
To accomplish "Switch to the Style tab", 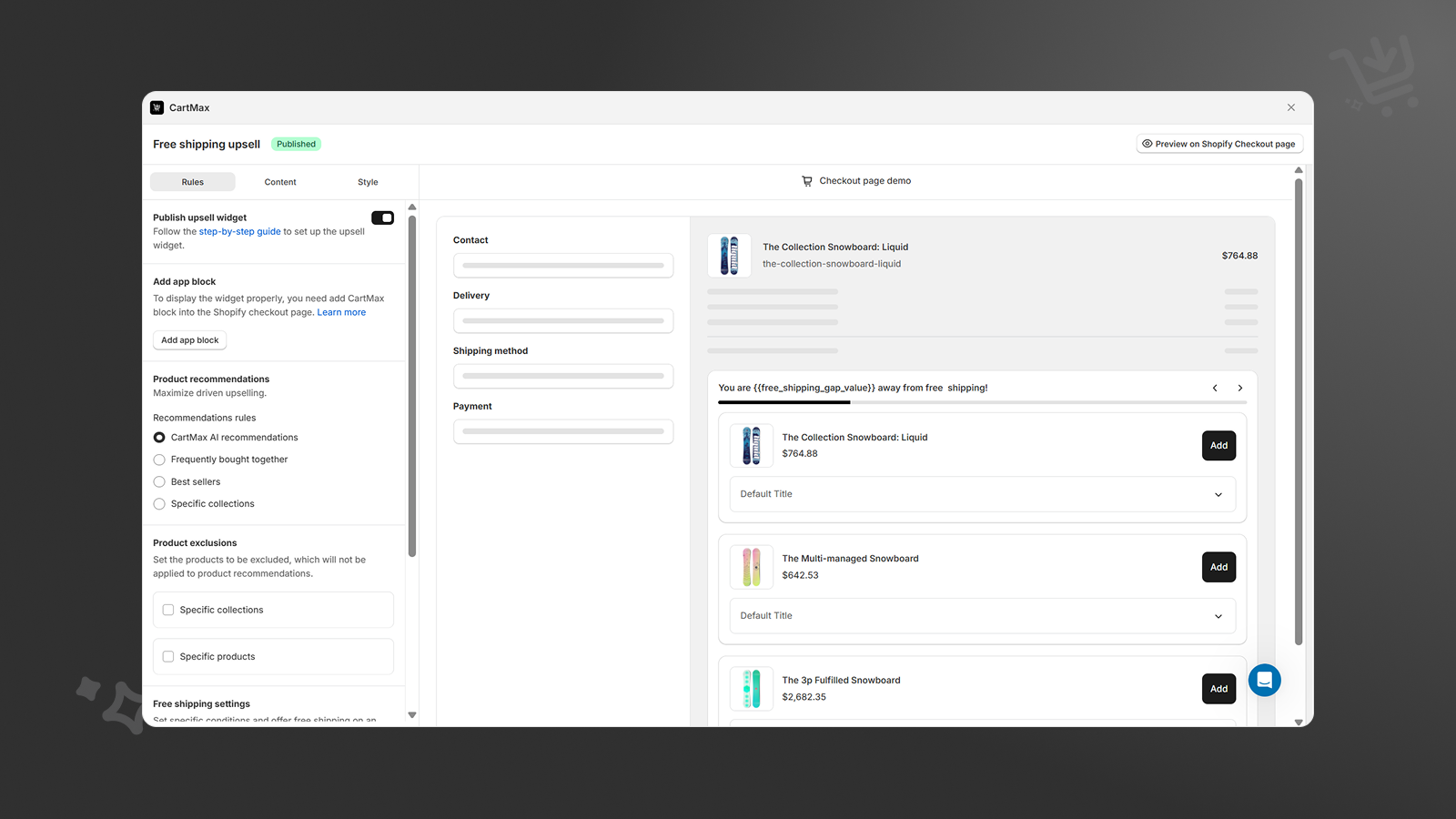I will [x=368, y=182].
